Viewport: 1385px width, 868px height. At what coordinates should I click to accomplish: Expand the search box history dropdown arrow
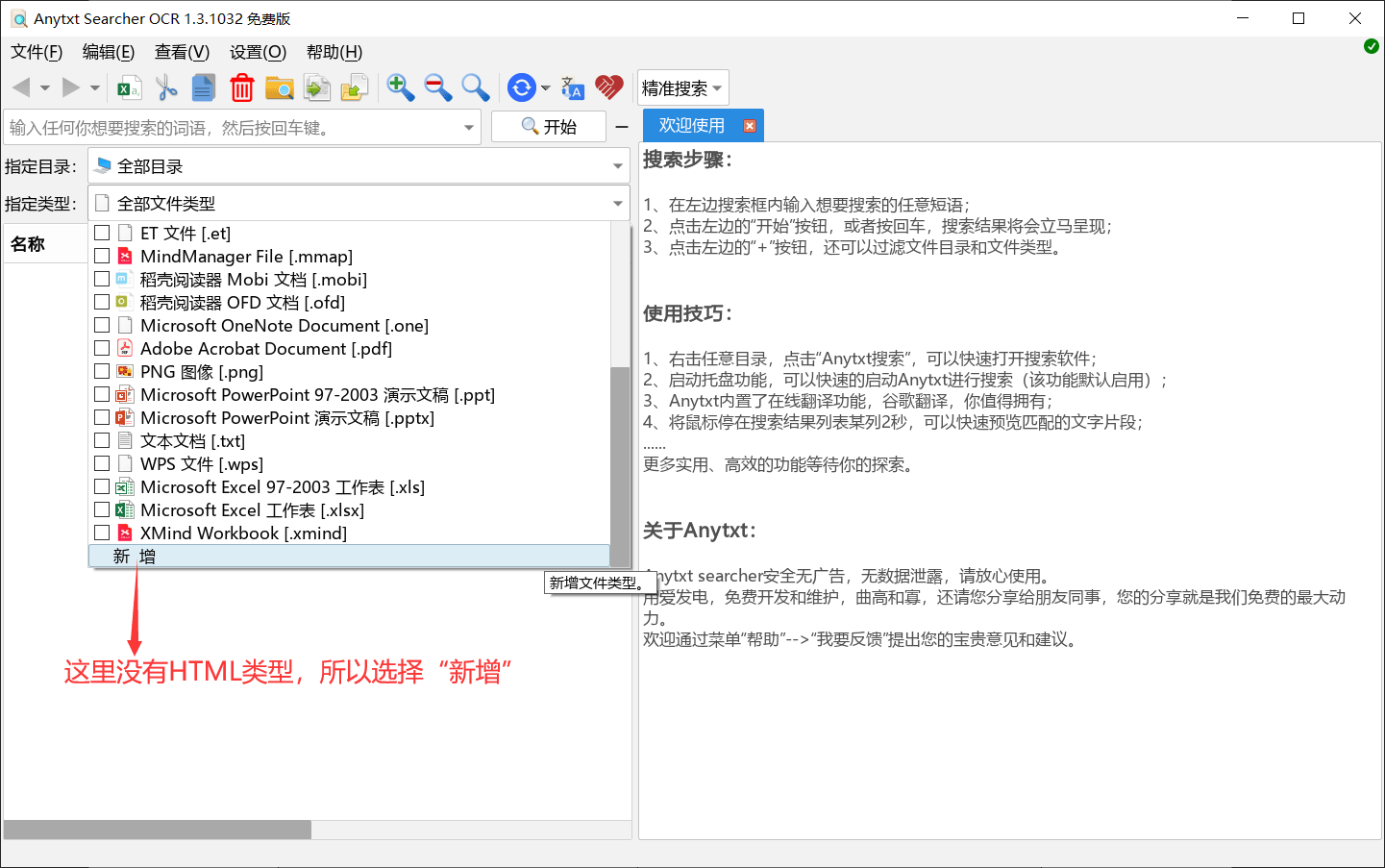(469, 128)
